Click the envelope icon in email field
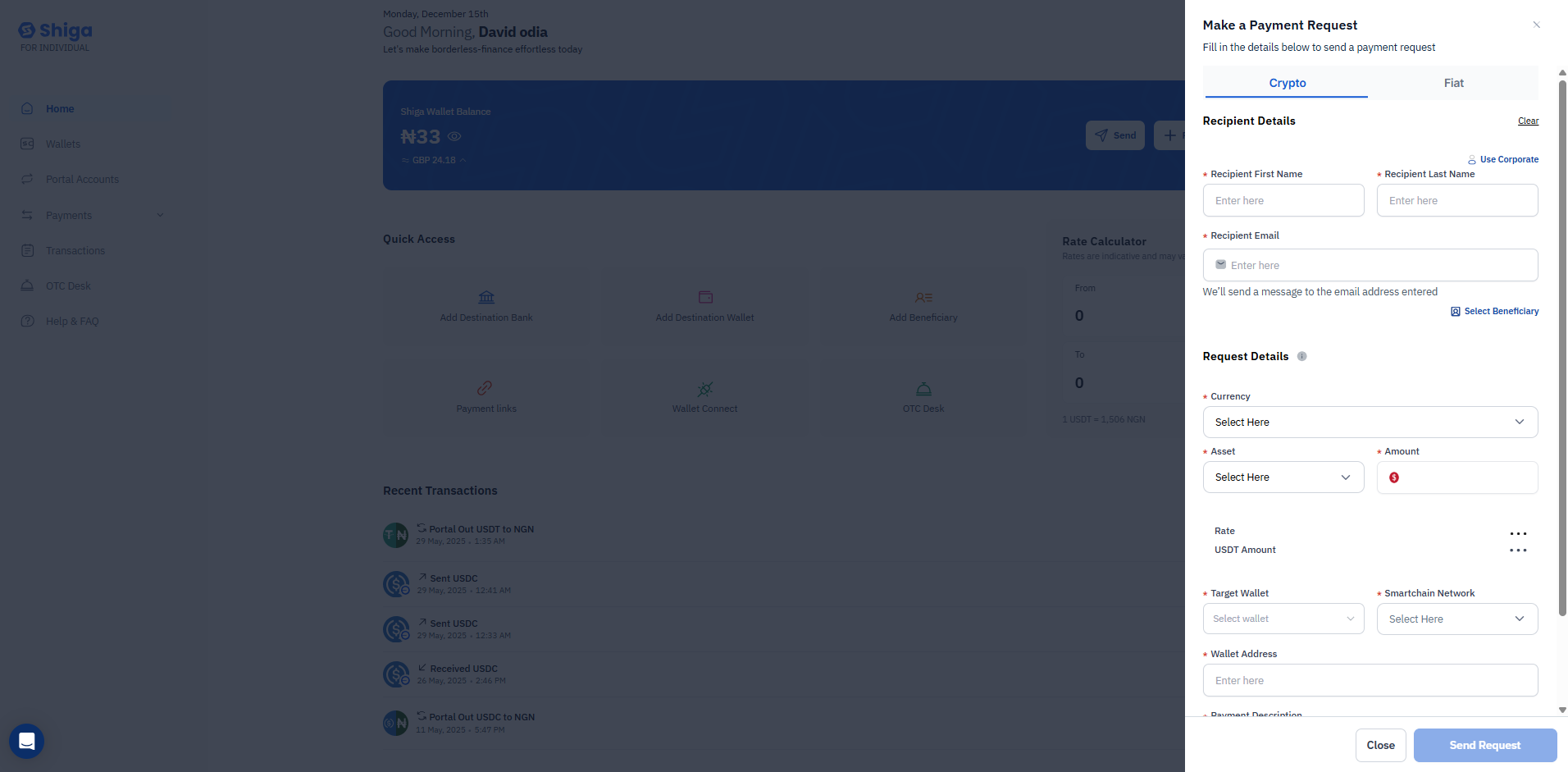This screenshot has width=1568, height=772. [x=1221, y=264]
